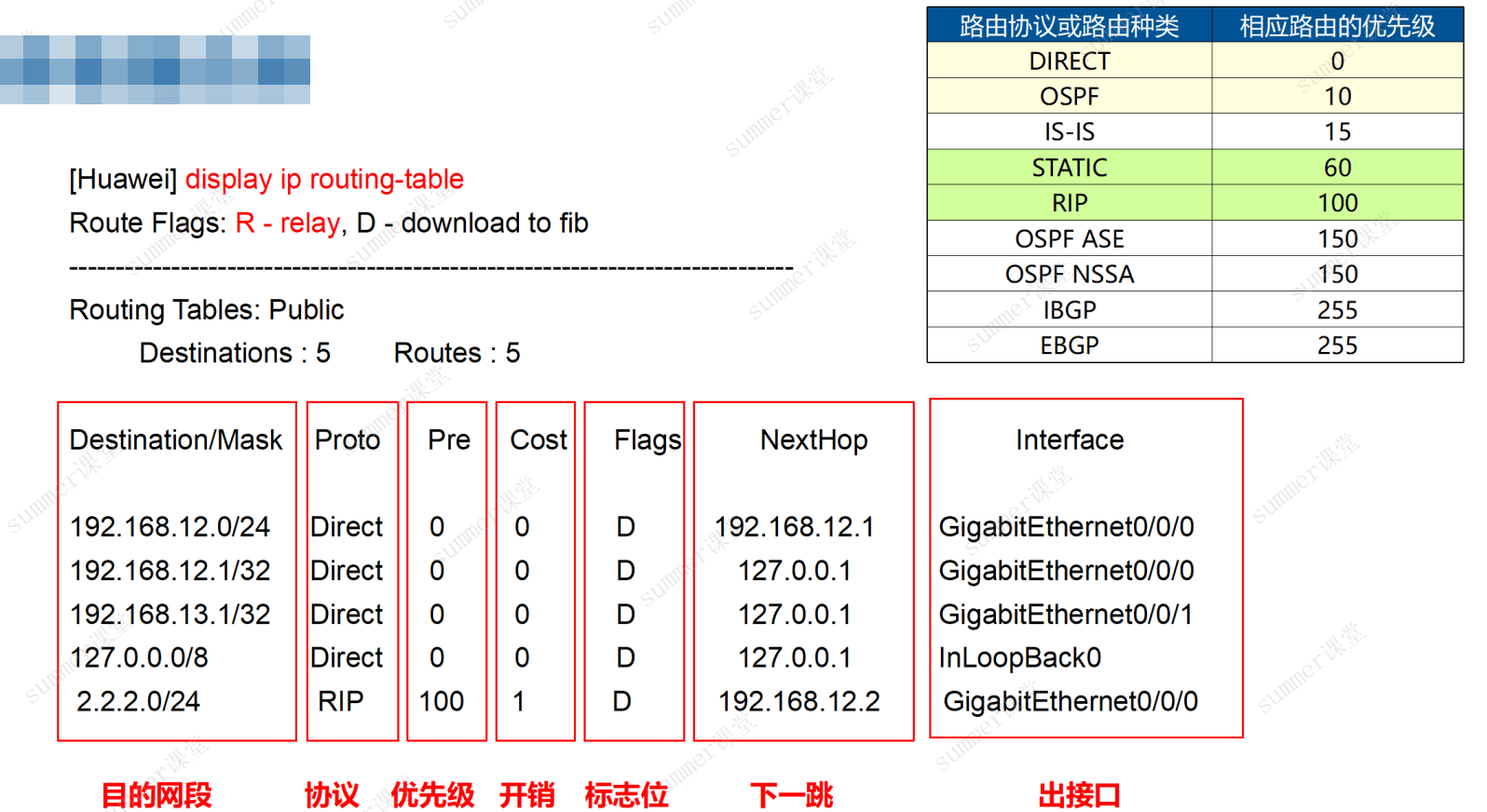Click the InLoopBack0 interface entry

(x=1020, y=657)
